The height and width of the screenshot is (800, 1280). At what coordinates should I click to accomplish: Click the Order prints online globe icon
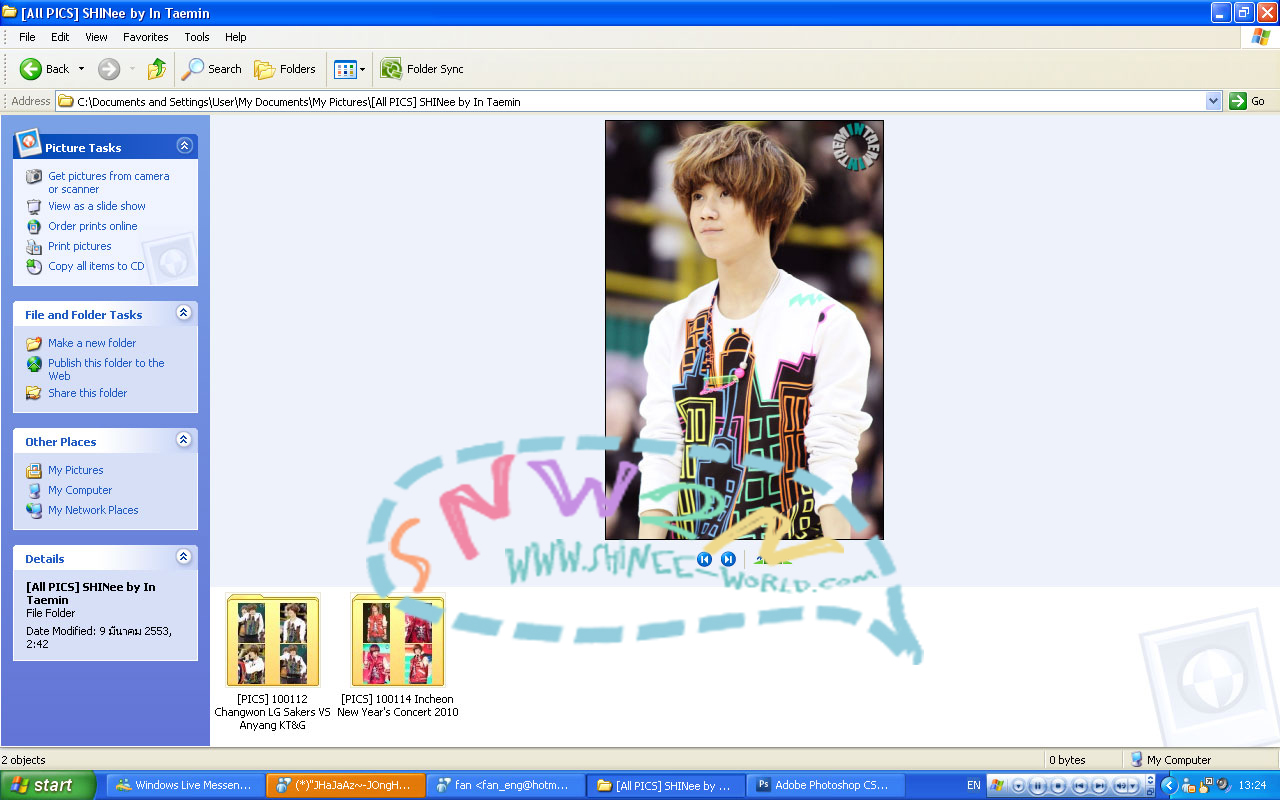tap(34, 226)
